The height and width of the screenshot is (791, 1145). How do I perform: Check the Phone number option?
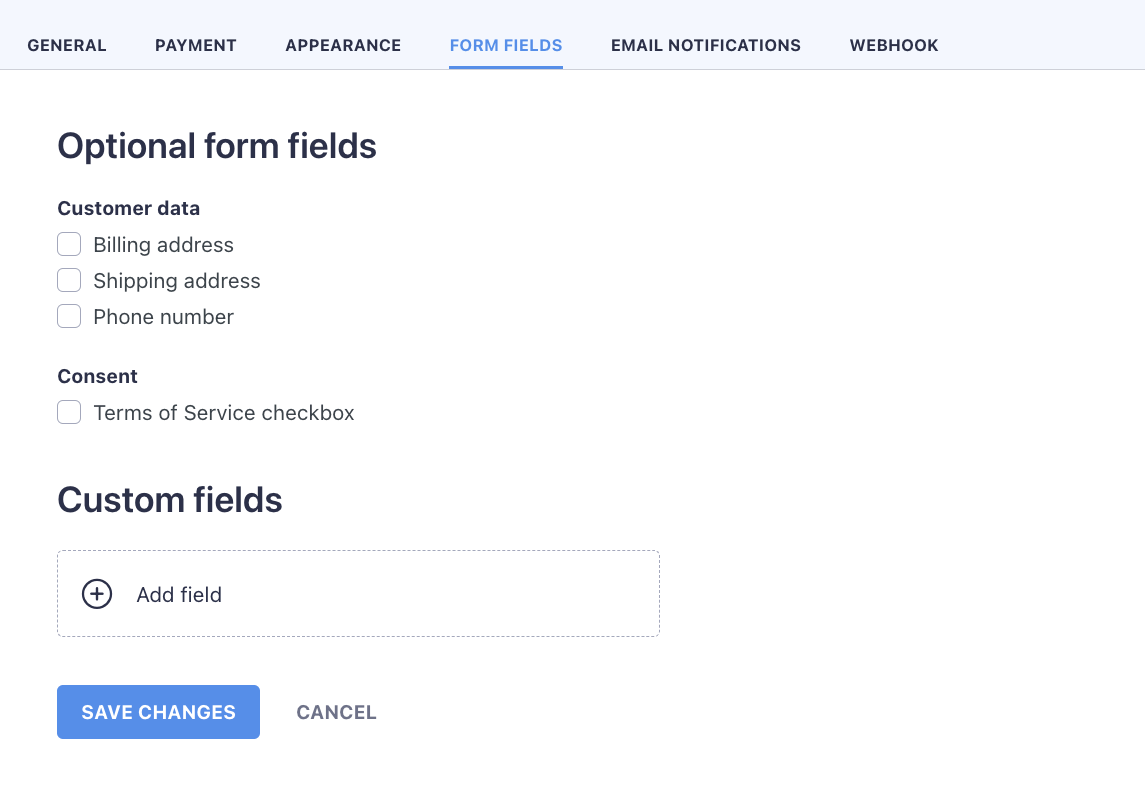click(69, 316)
